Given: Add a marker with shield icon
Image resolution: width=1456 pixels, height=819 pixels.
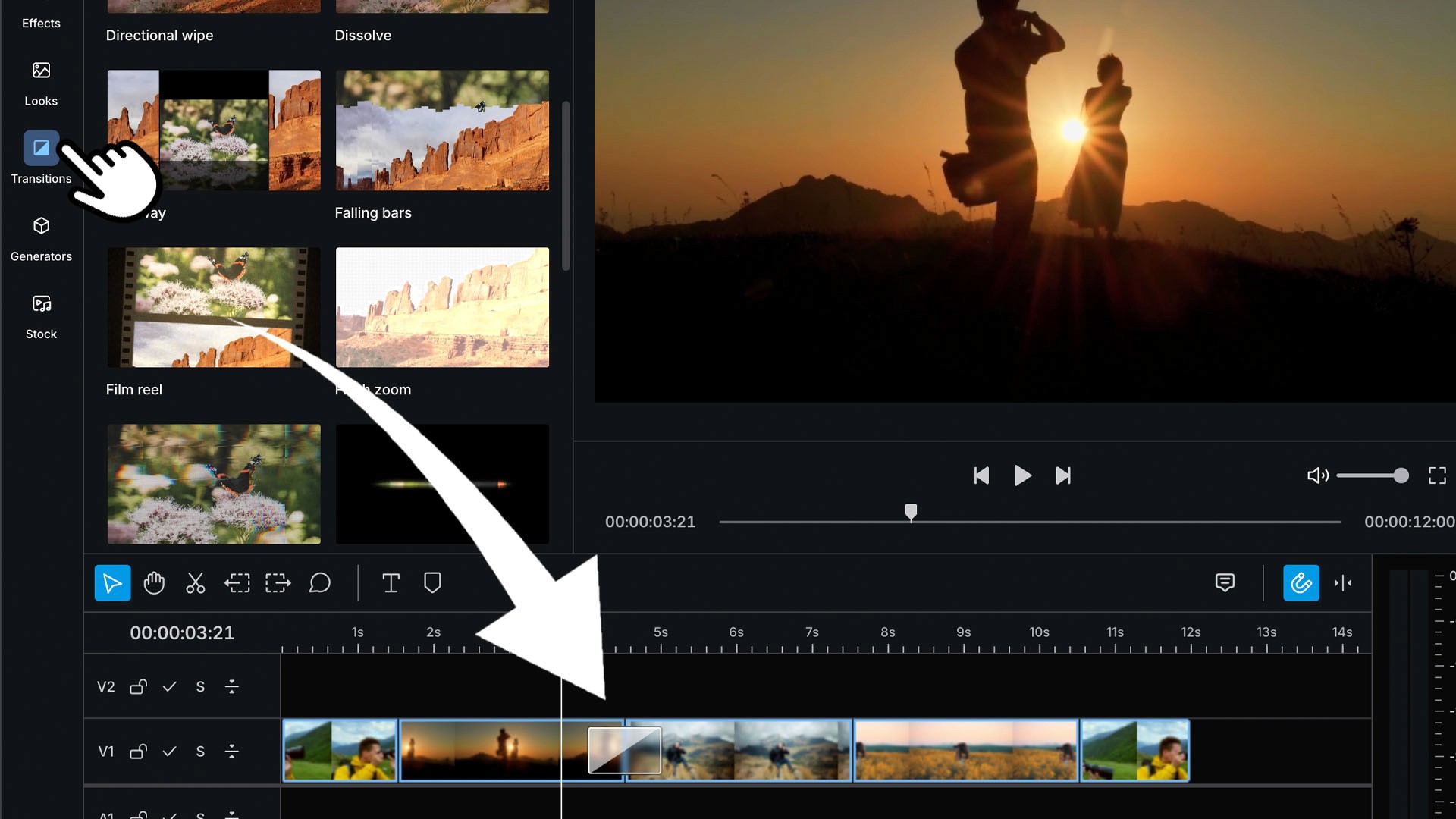Looking at the screenshot, I should coord(432,583).
